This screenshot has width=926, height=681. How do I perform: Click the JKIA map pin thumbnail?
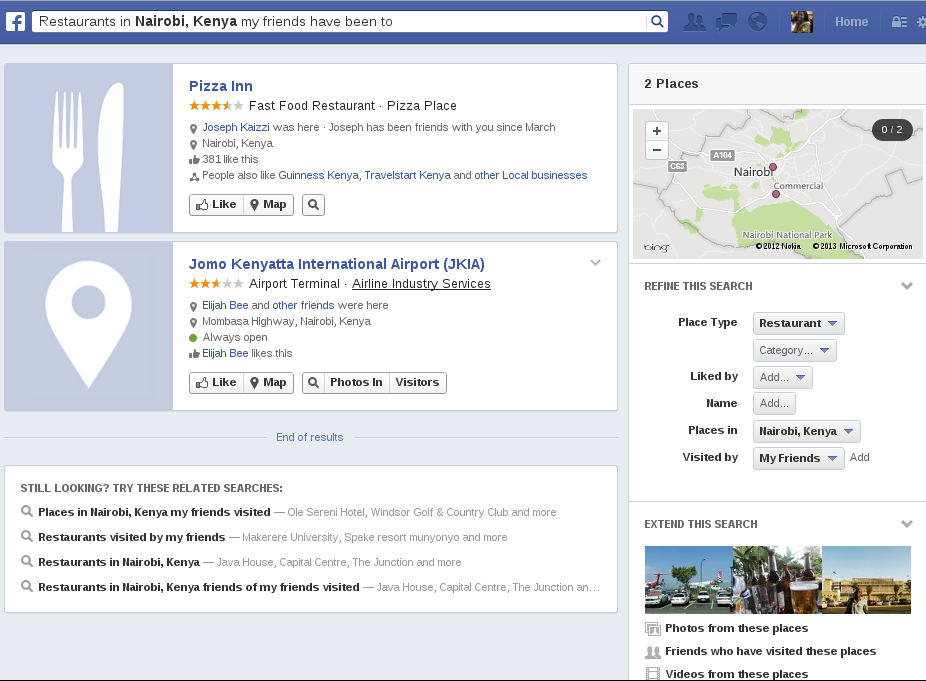pyautogui.click(x=89, y=326)
